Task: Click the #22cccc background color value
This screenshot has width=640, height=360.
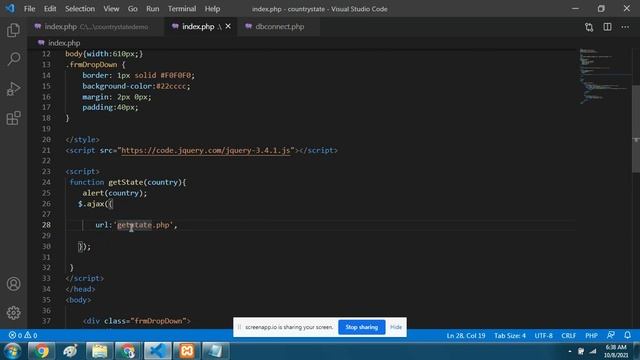Action: click(171, 86)
